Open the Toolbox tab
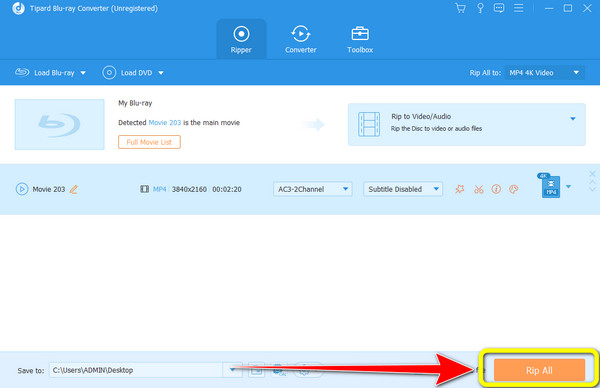 360,39
